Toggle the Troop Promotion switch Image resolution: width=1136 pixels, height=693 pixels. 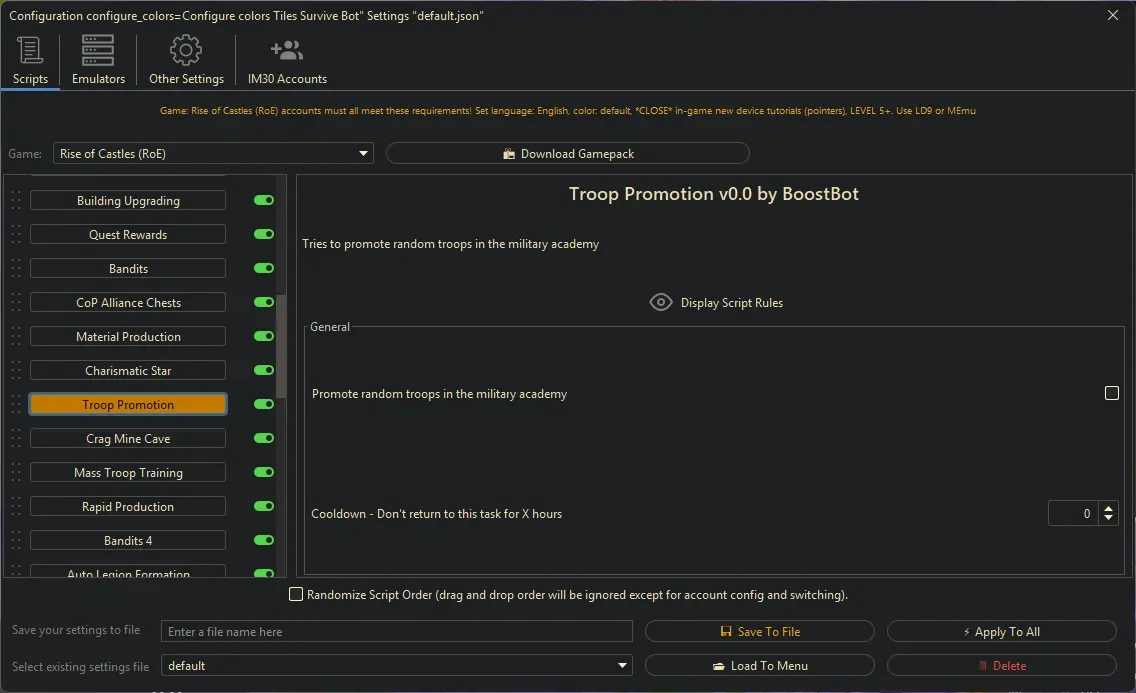click(x=264, y=404)
